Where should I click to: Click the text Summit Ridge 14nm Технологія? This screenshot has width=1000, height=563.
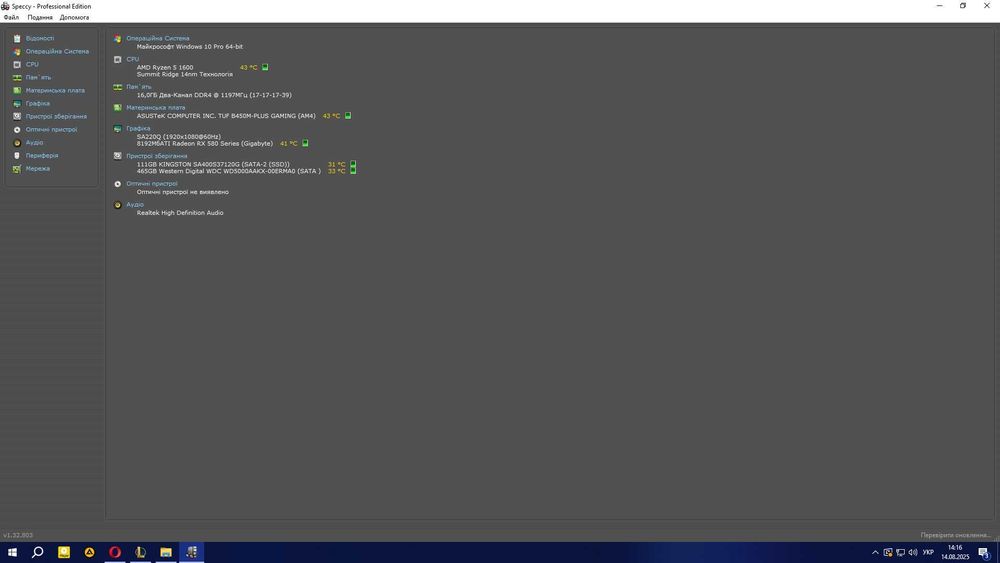[184, 75]
